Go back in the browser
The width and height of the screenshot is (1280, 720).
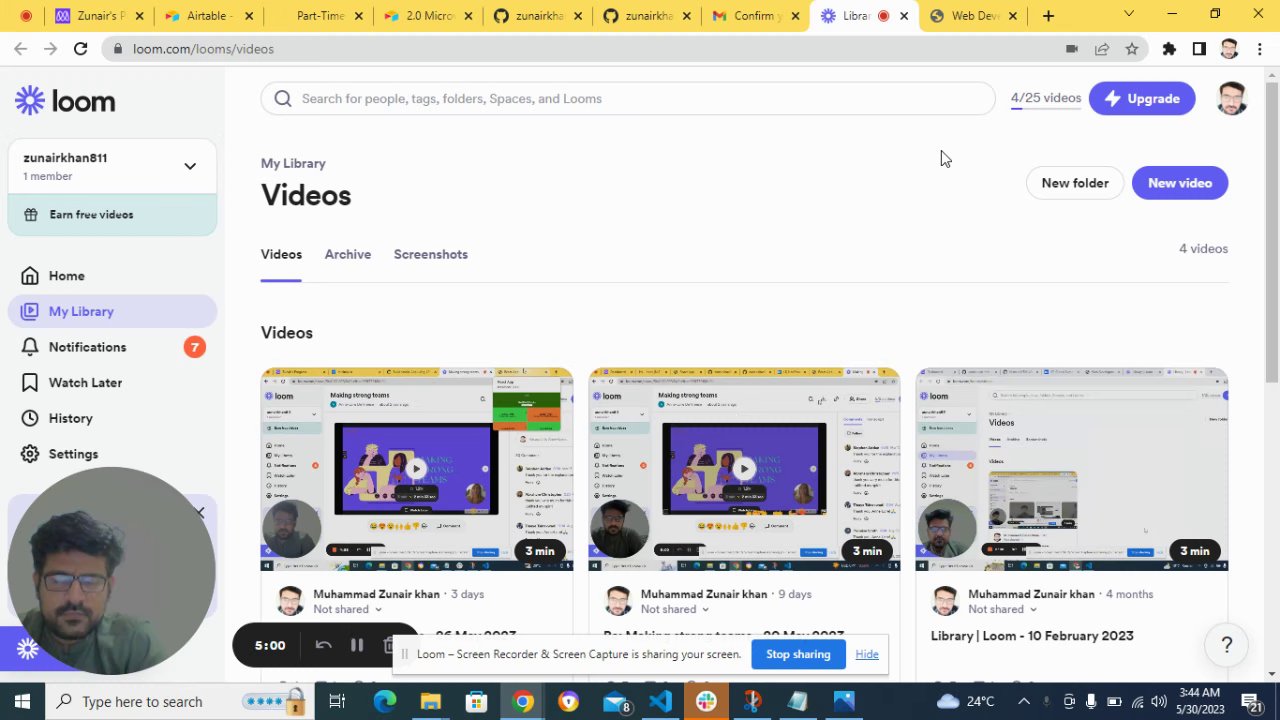coord(20,48)
